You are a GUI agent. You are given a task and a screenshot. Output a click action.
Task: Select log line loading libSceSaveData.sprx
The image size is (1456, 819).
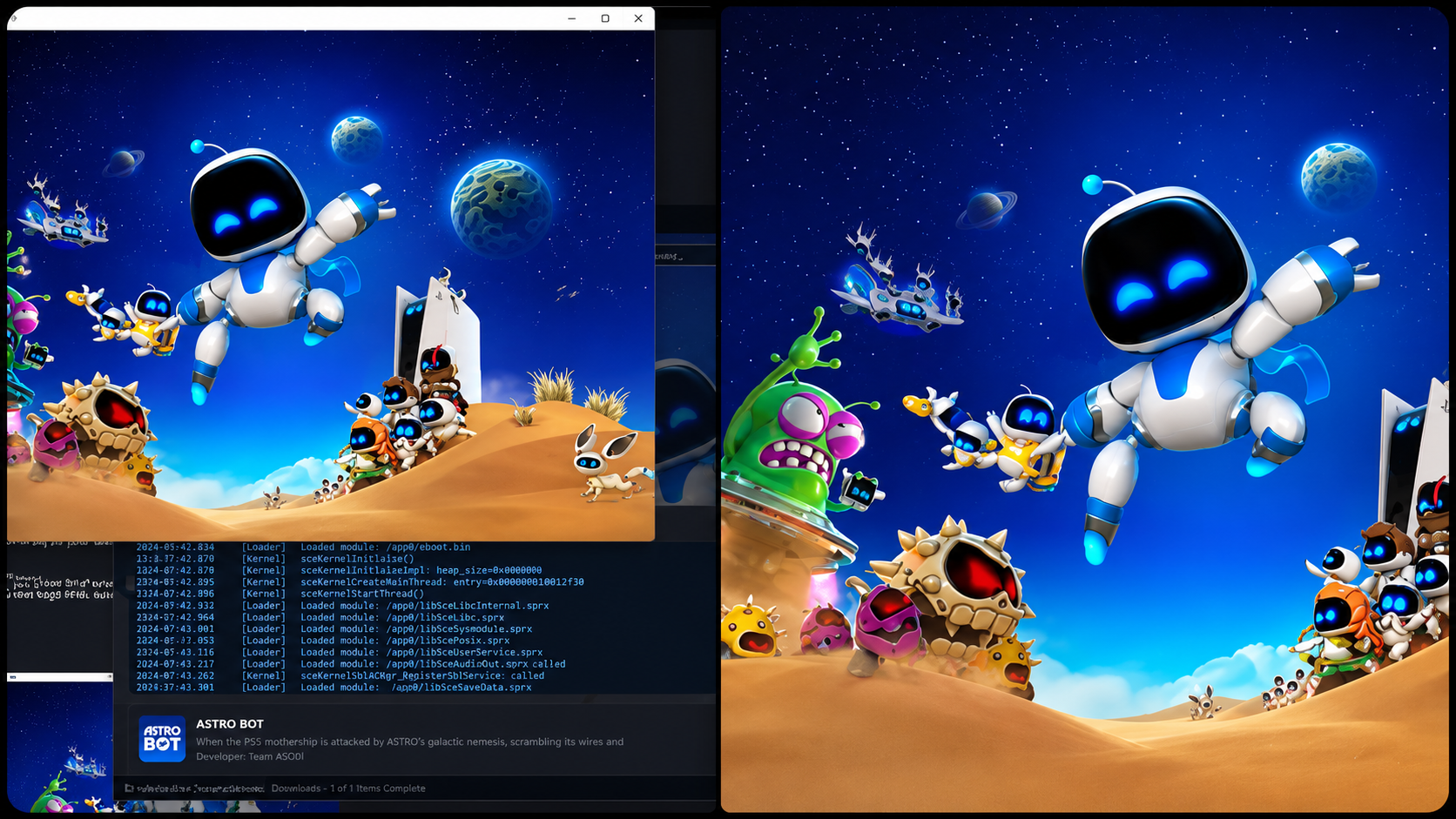(334, 687)
